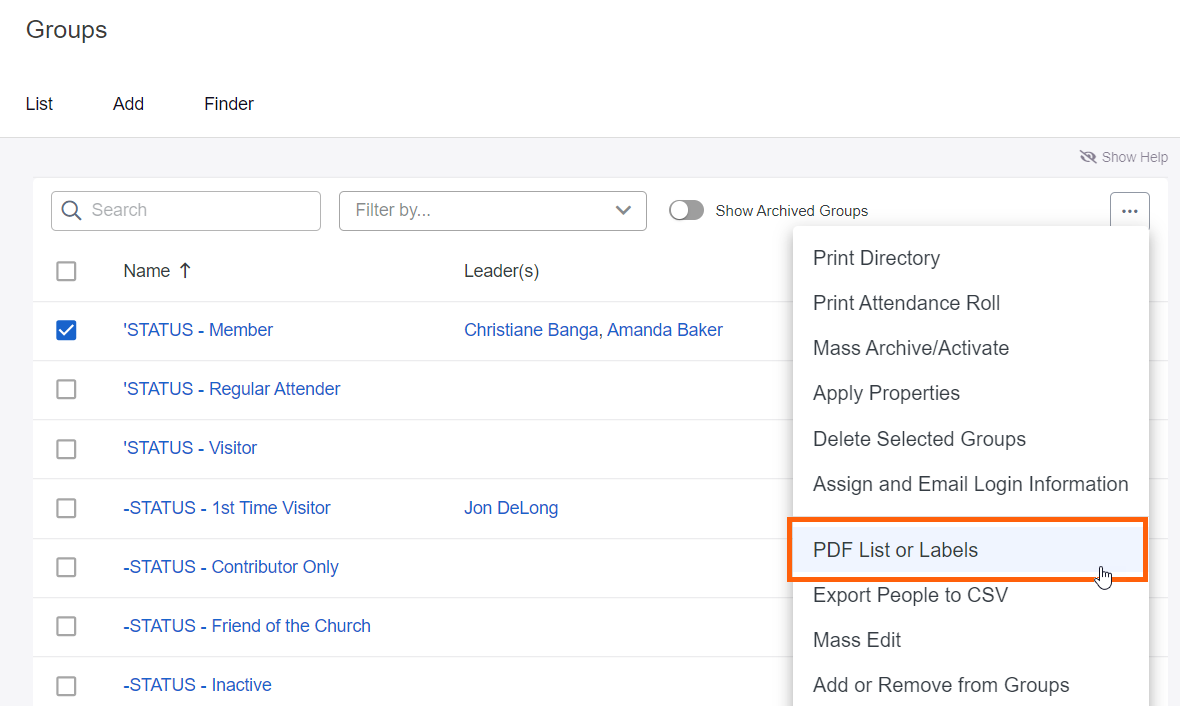The image size is (1180, 706).
Task: Select Export People to CSV
Action: click(910, 595)
